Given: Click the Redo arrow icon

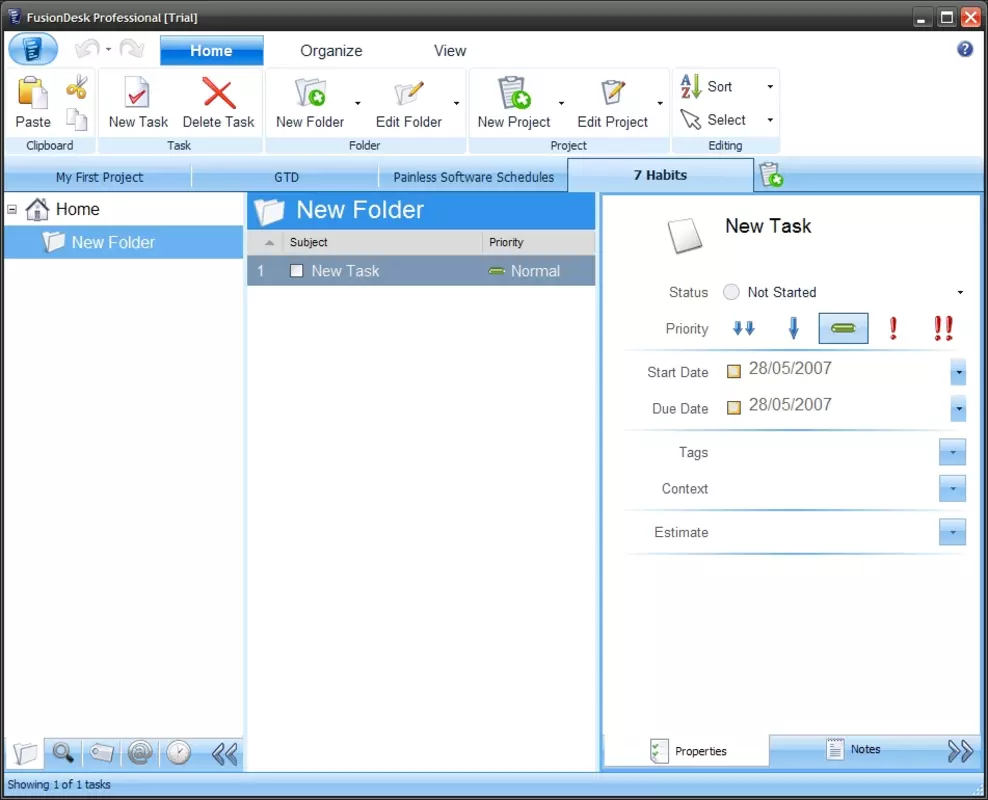Looking at the screenshot, I should pos(132,49).
